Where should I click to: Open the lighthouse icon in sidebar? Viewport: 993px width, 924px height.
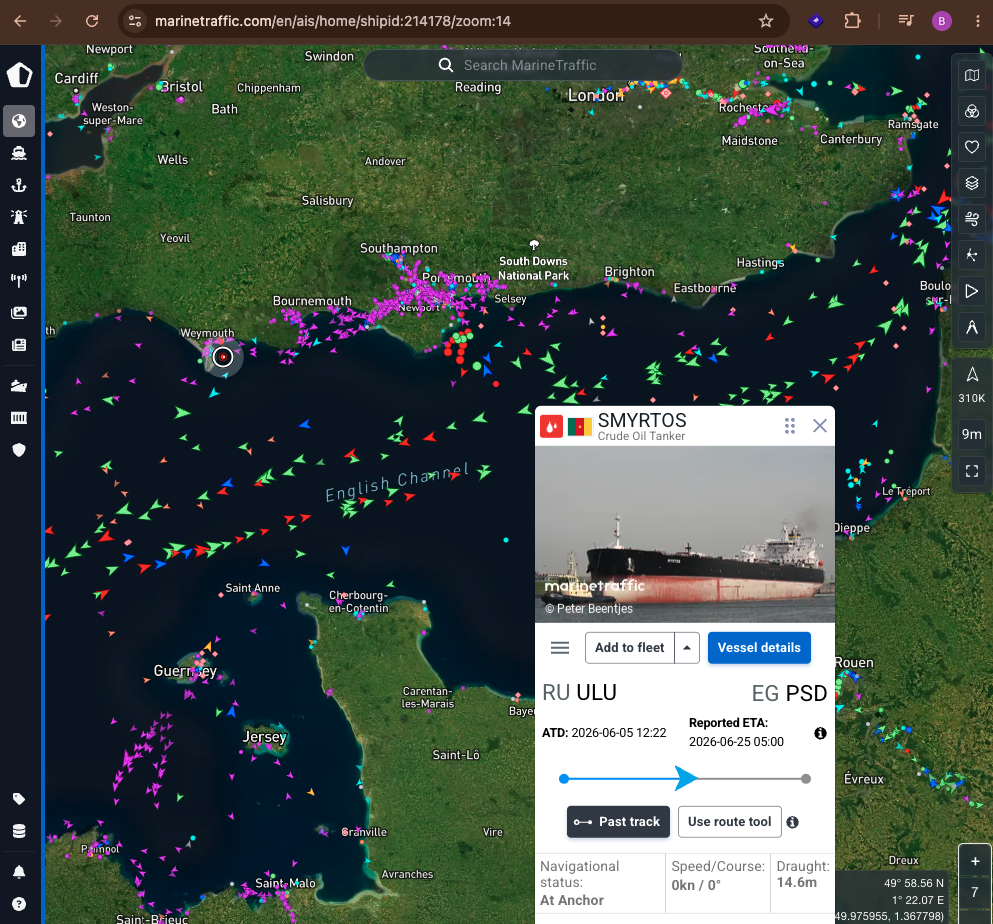(19, 217)
